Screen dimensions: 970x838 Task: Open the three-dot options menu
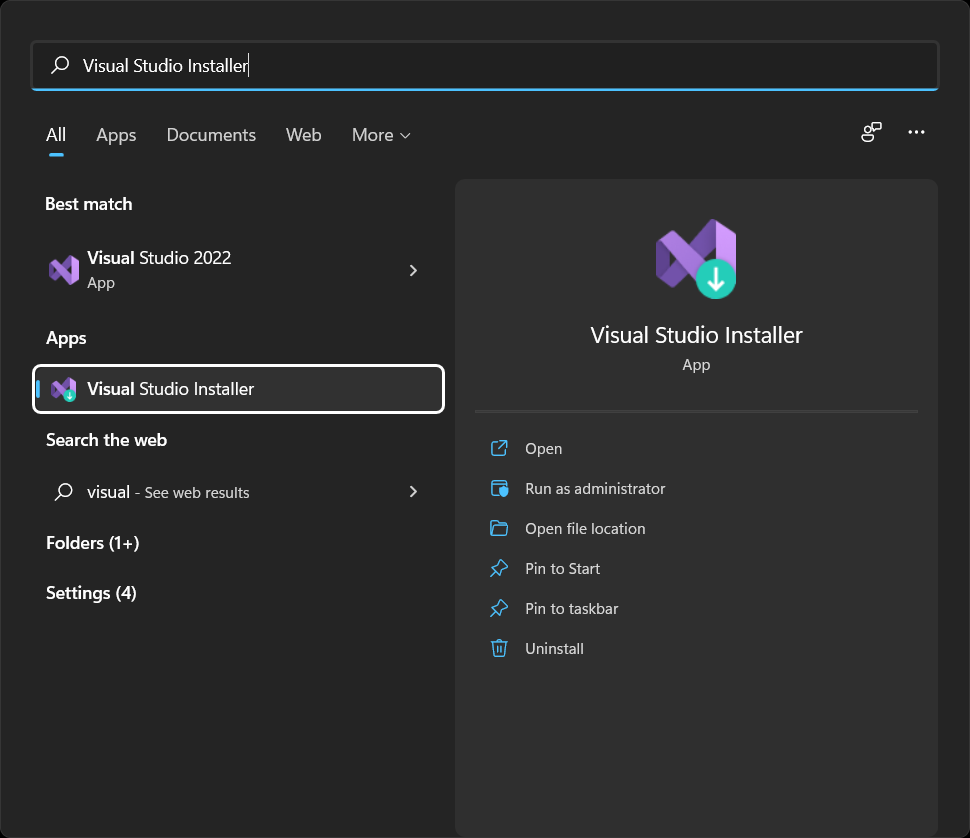pyautogui.click(x=916, y=132)
